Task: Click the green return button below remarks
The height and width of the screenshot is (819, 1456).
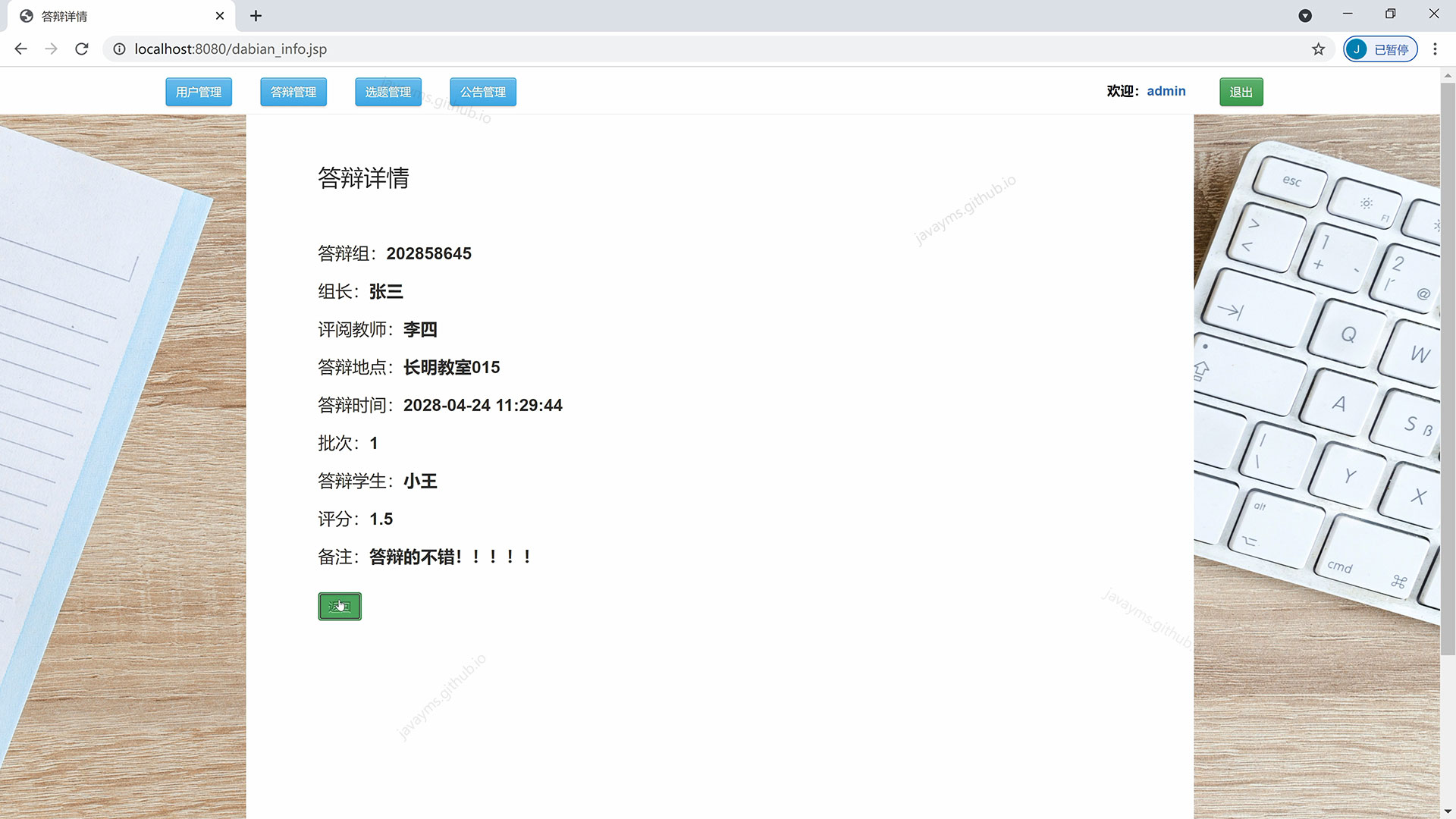Action: tap(340, 606)
